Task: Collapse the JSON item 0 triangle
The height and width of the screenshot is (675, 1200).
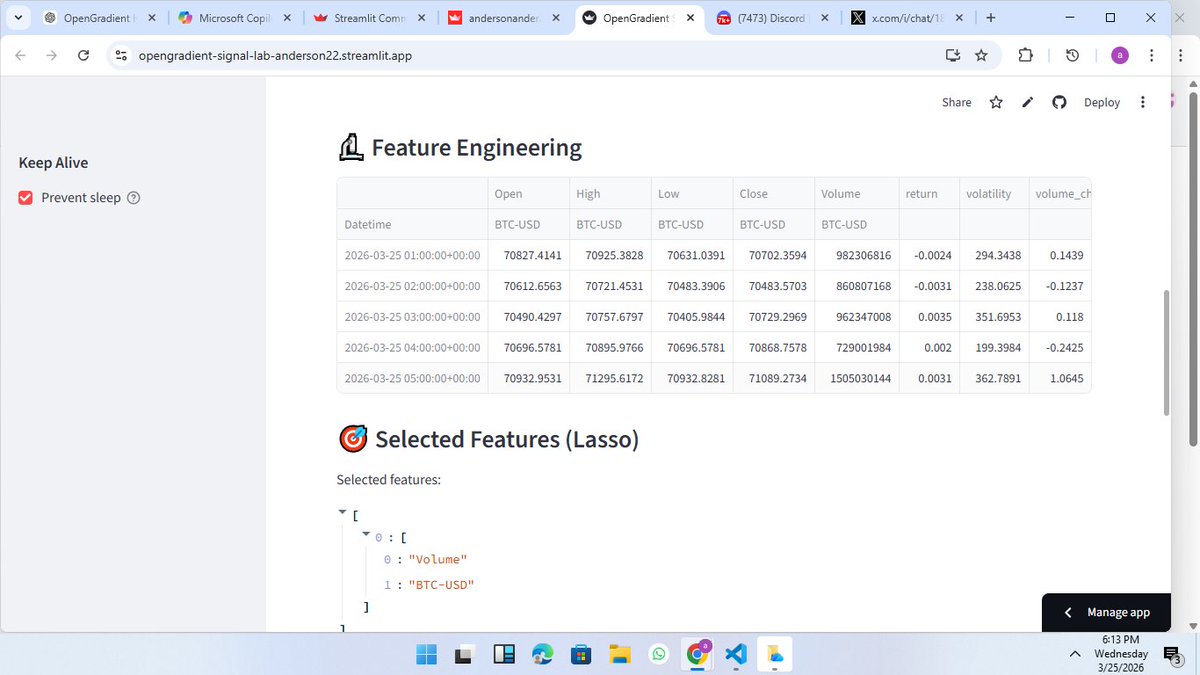Action: 365,536
